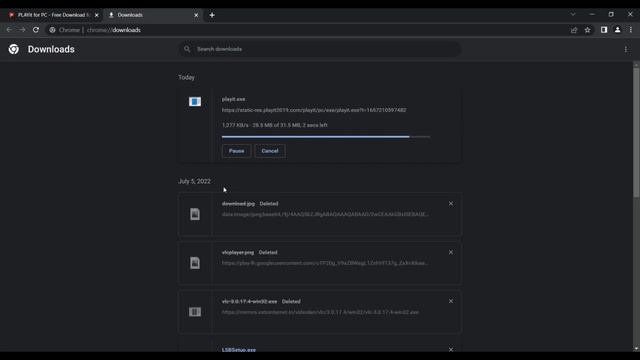Go back using the browser back arrow
640x360 pixels.
[9, 30]
